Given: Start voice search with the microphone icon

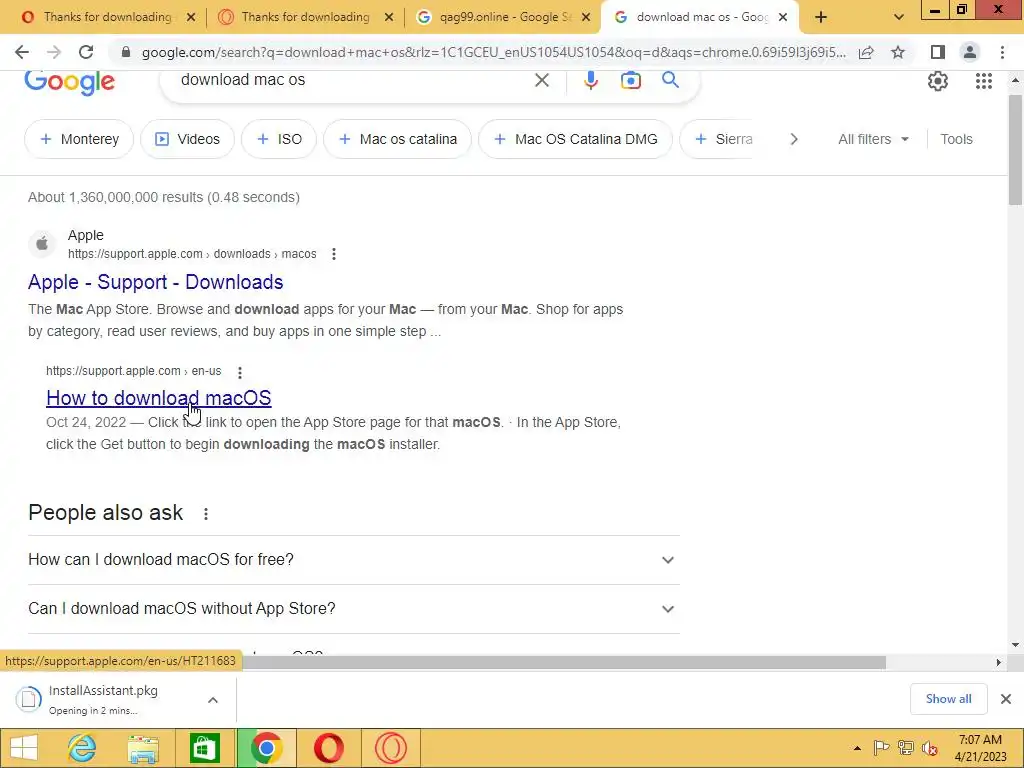Looking at the screenshot, I should click(590, 80).
